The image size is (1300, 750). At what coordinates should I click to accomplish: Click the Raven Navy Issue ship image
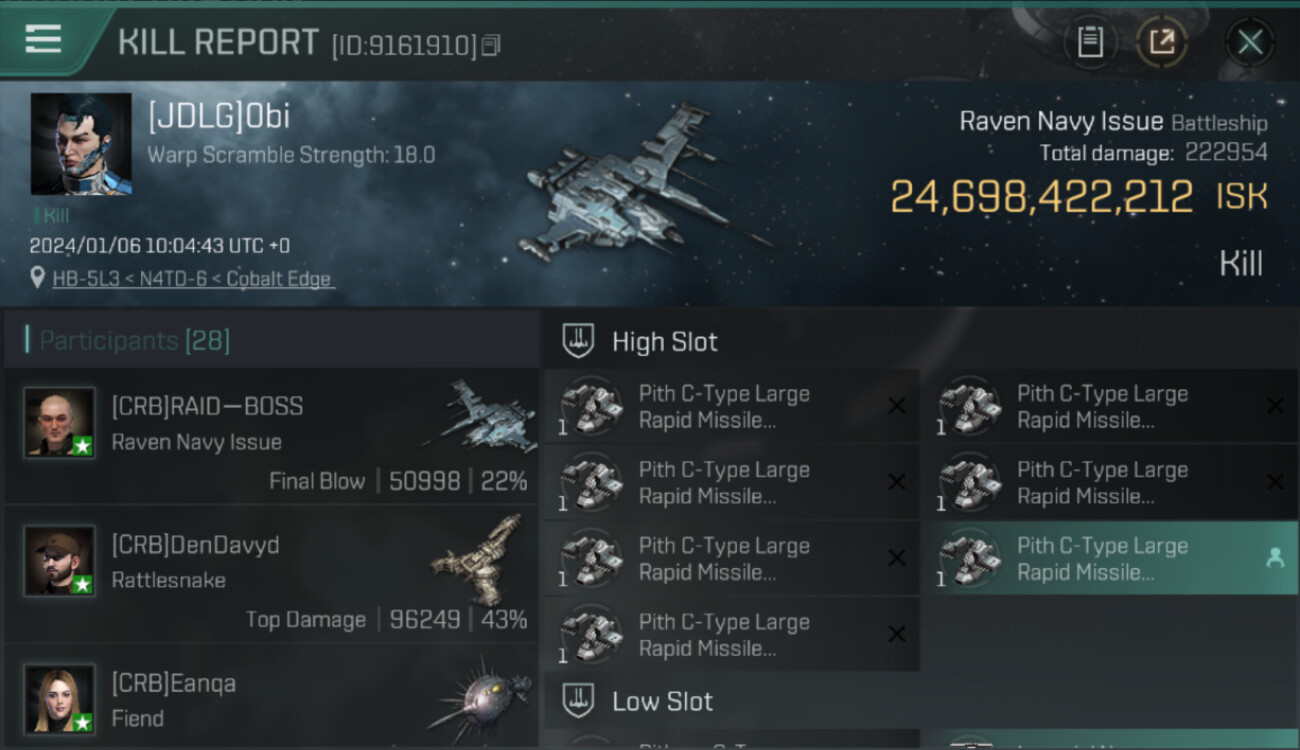click(640, 190)
